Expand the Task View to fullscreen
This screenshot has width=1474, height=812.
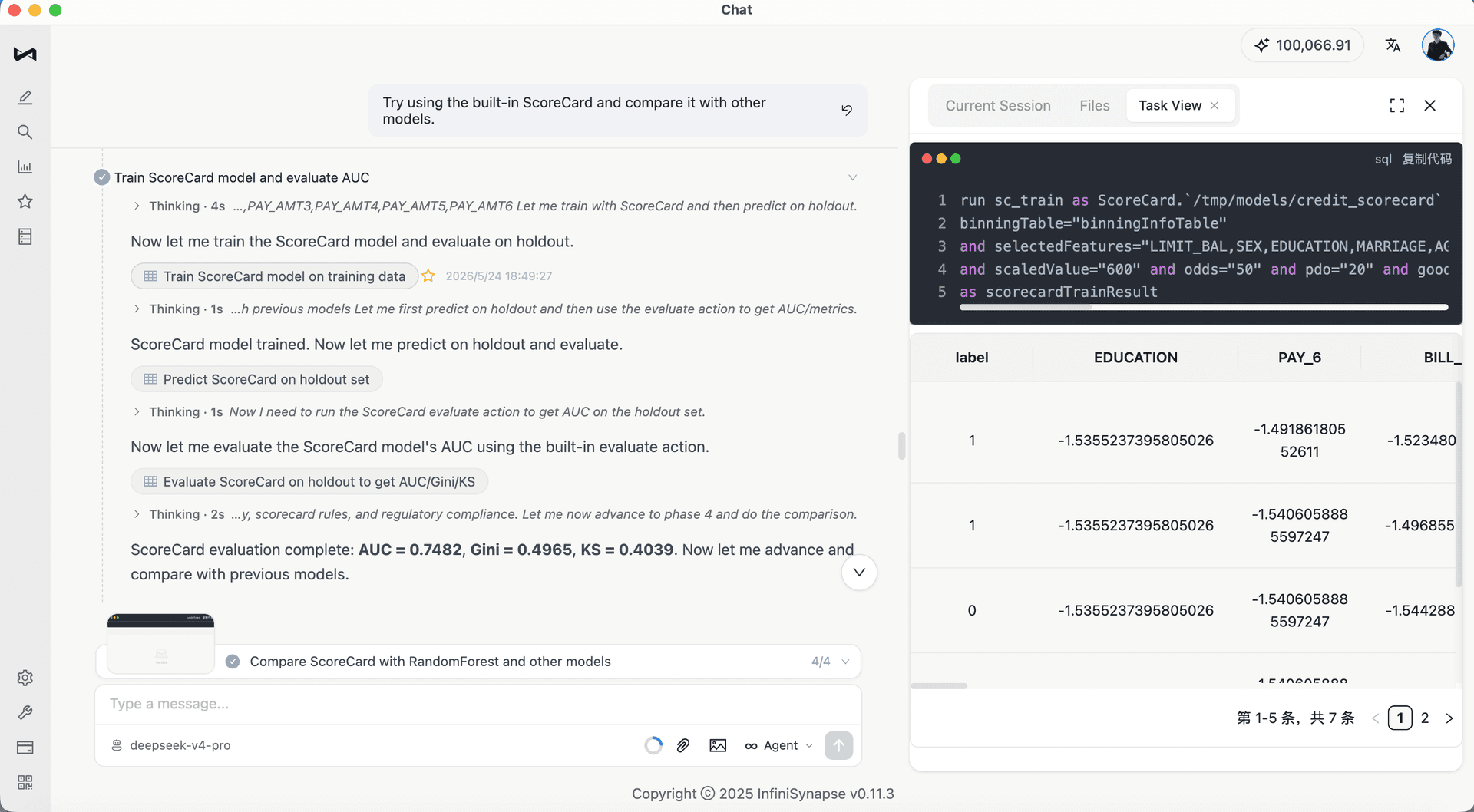pyautogui.click(x=1397, y=106)
